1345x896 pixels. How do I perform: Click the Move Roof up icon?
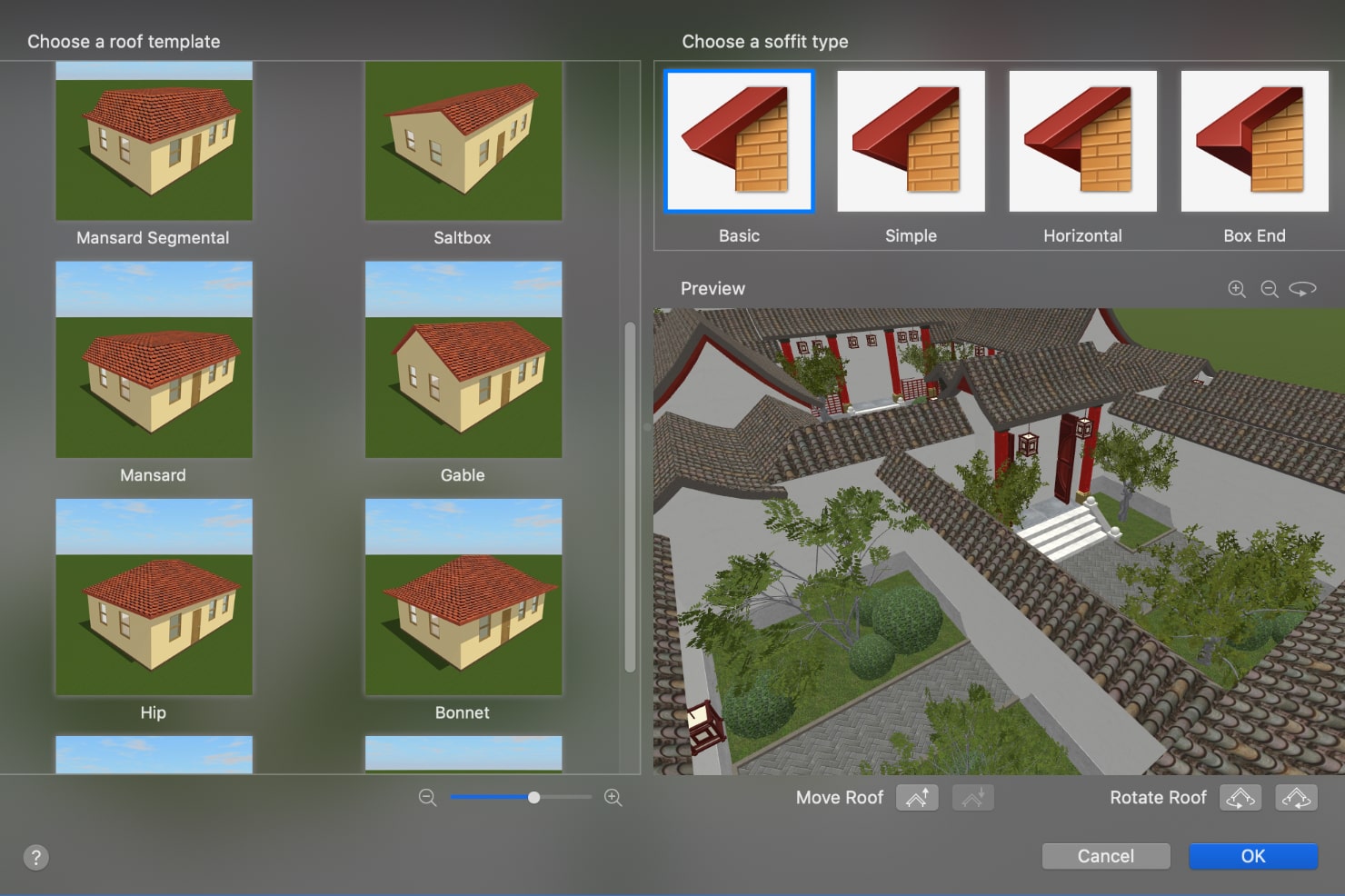coord(917,798)
